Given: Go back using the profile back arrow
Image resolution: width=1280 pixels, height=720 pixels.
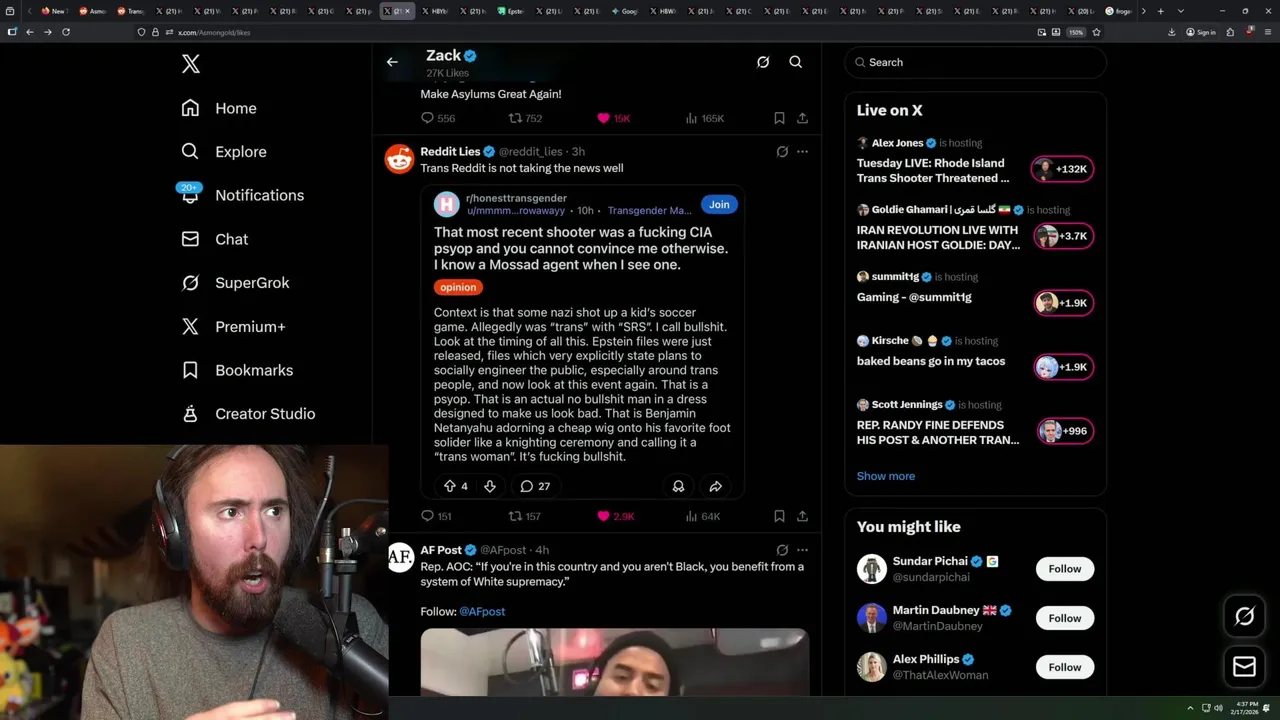Looking at the screenshot, I should (x=392, y=62).
